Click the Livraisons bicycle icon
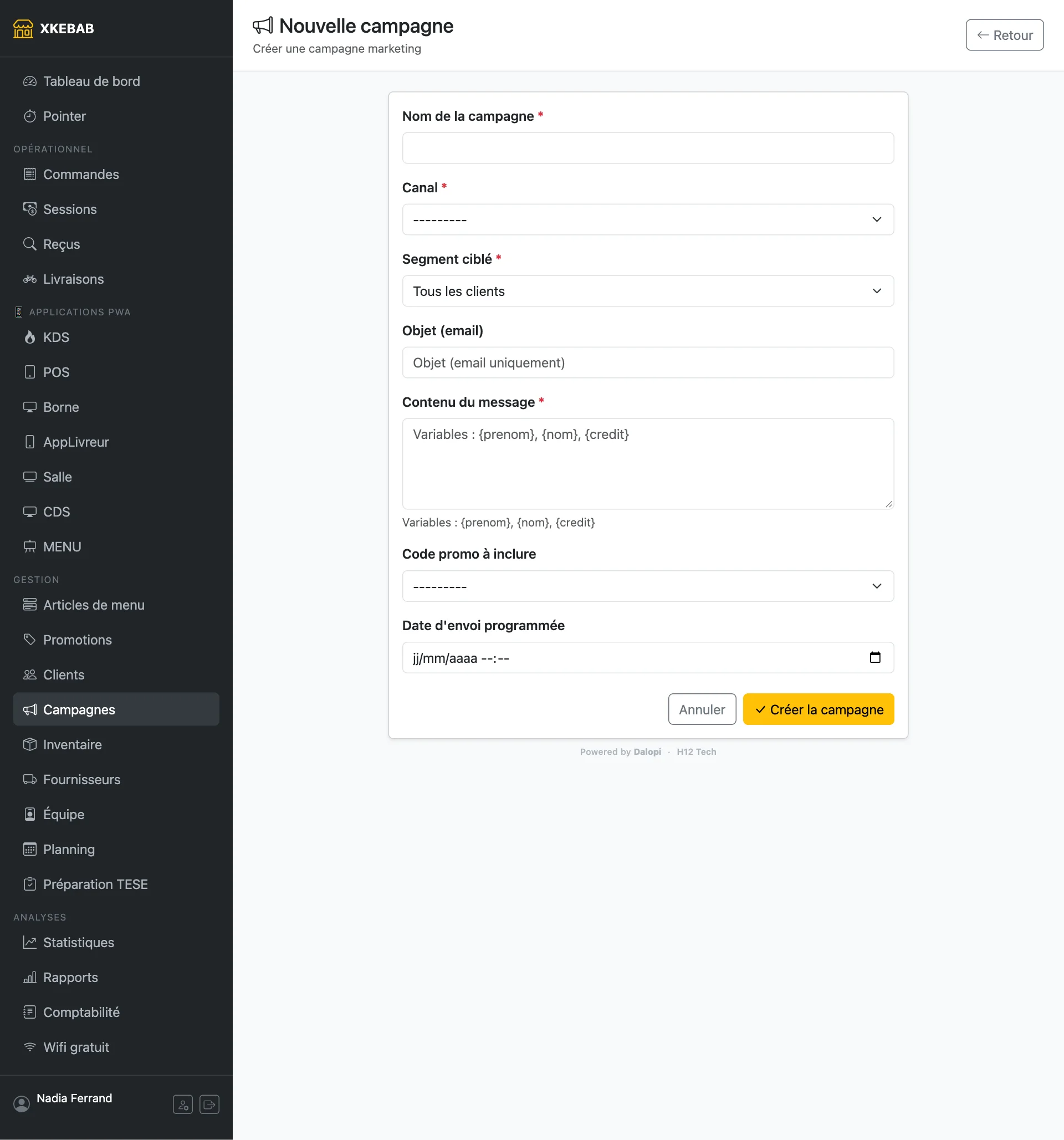1064x1140 pixels. (x=30, y=279)
